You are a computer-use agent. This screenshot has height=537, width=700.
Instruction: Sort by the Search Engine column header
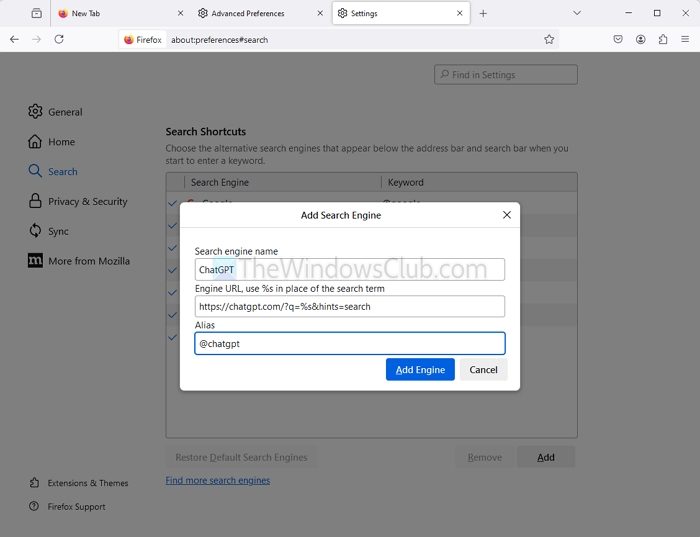point(283,182)
